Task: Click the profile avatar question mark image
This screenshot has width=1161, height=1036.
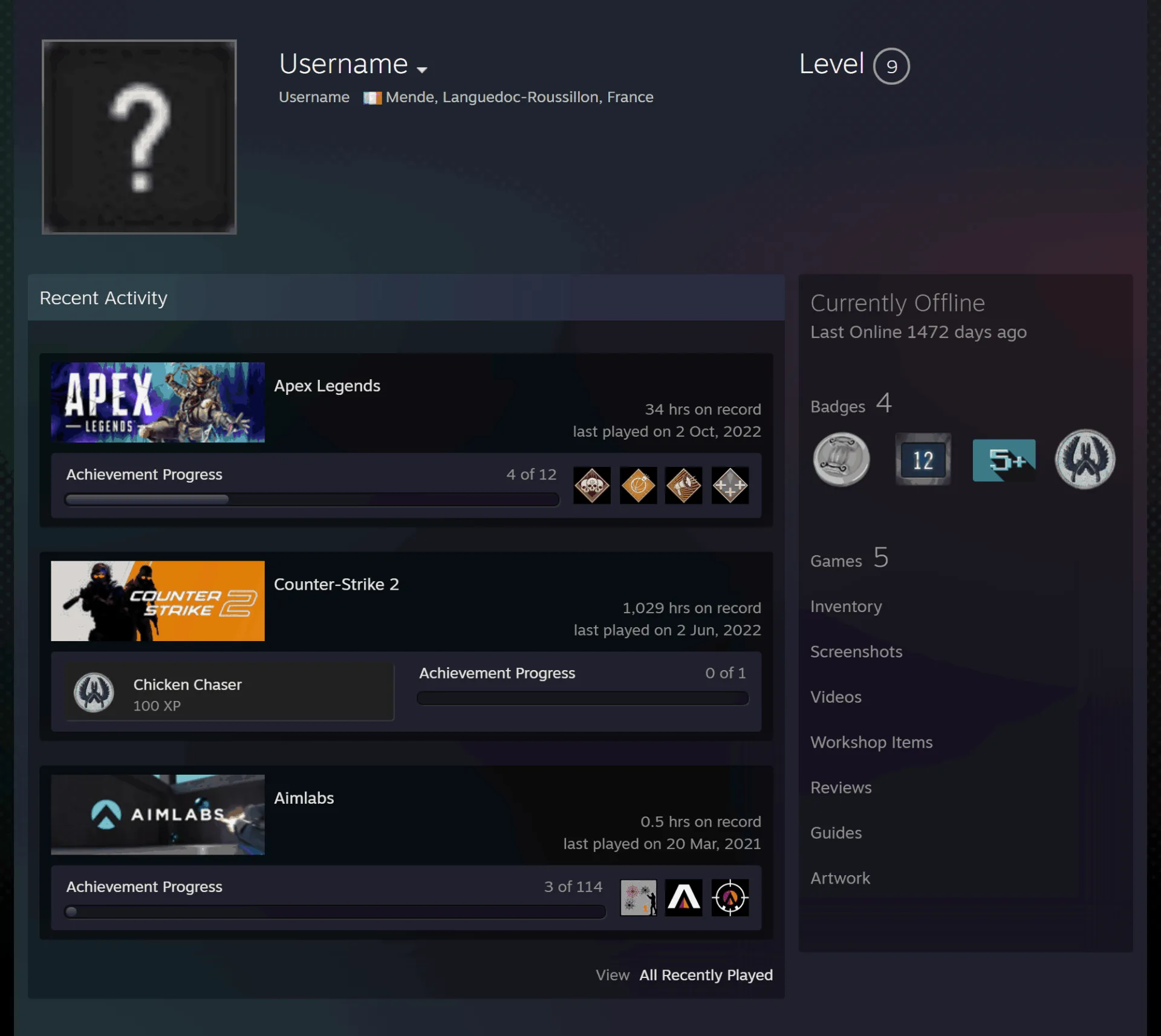Action: pyautogui.click(x=139, y=137)
